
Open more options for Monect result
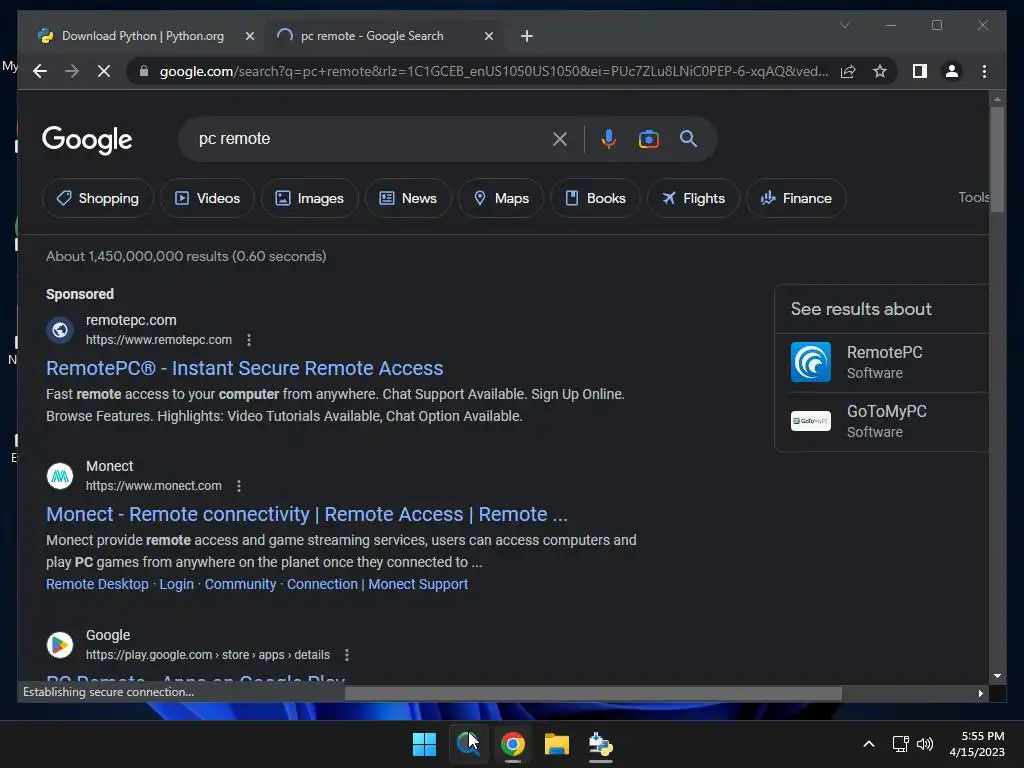point(239,486)
